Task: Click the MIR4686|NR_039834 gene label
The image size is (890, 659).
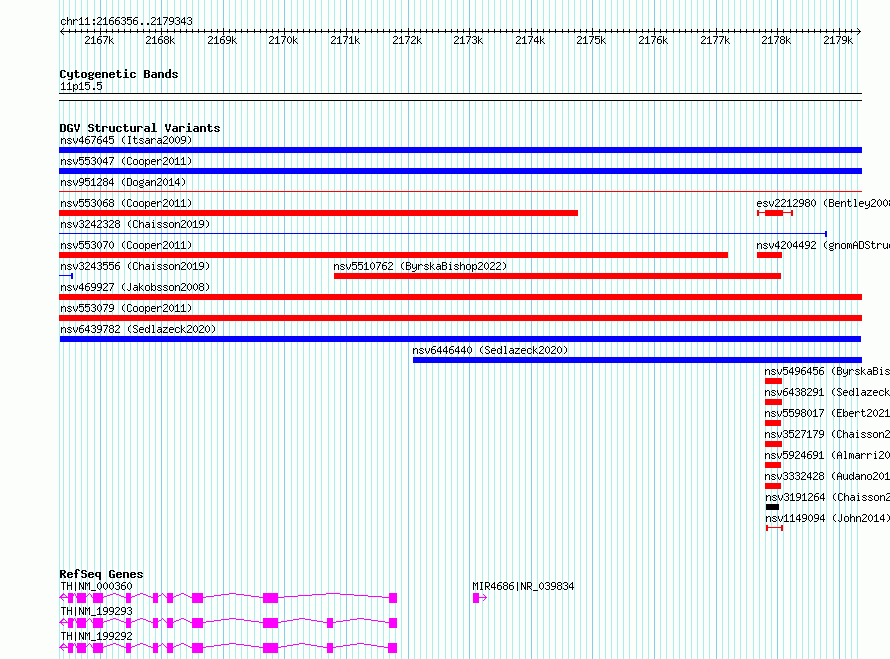Action: tap(523, 586)
